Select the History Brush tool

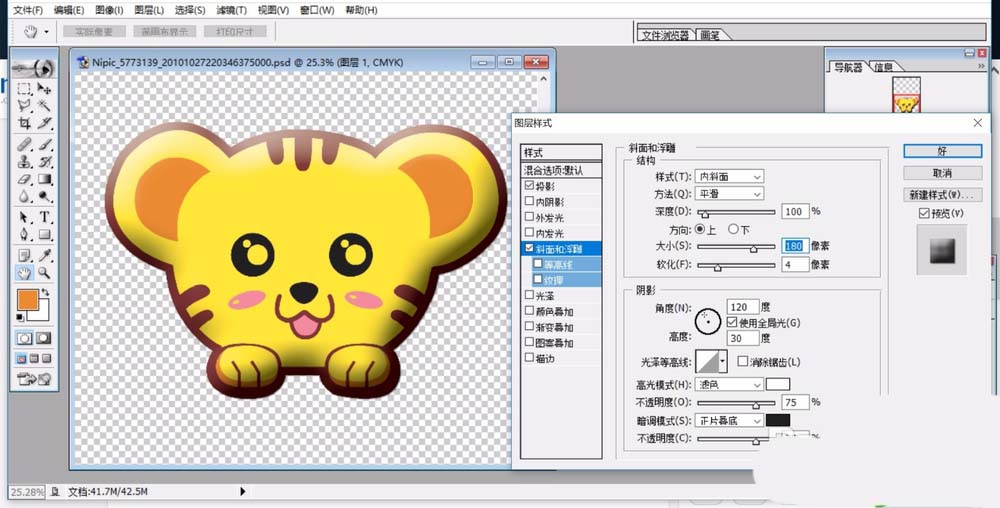[x=44, y=162]
